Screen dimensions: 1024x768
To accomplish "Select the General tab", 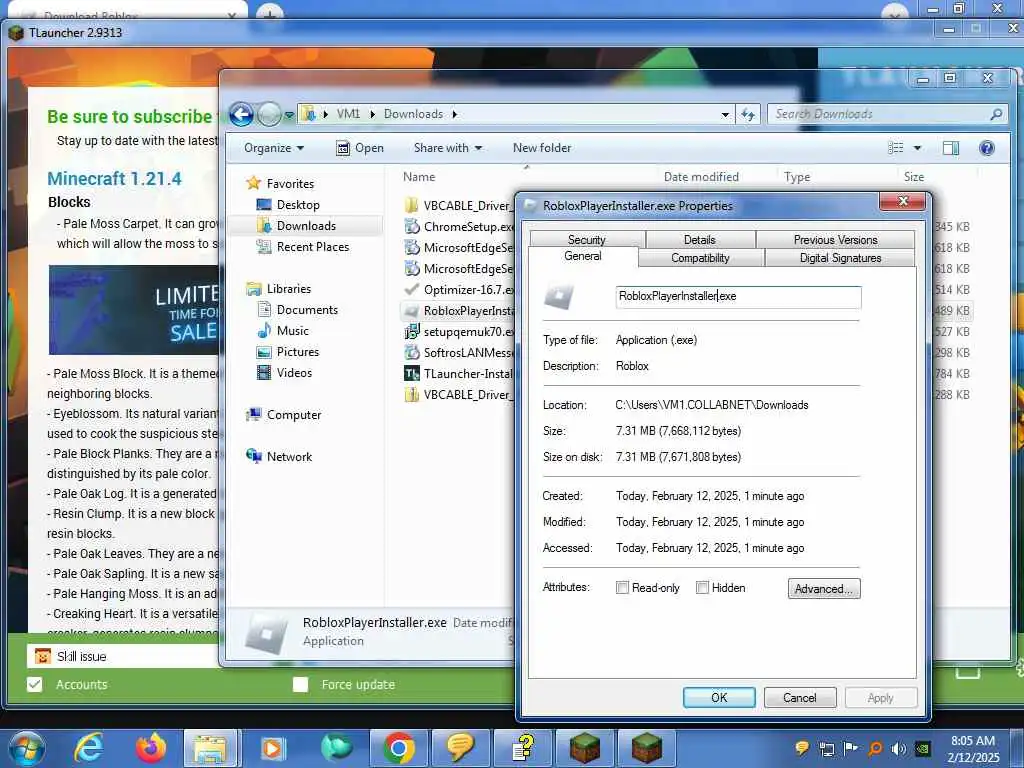I will point(583,256).
